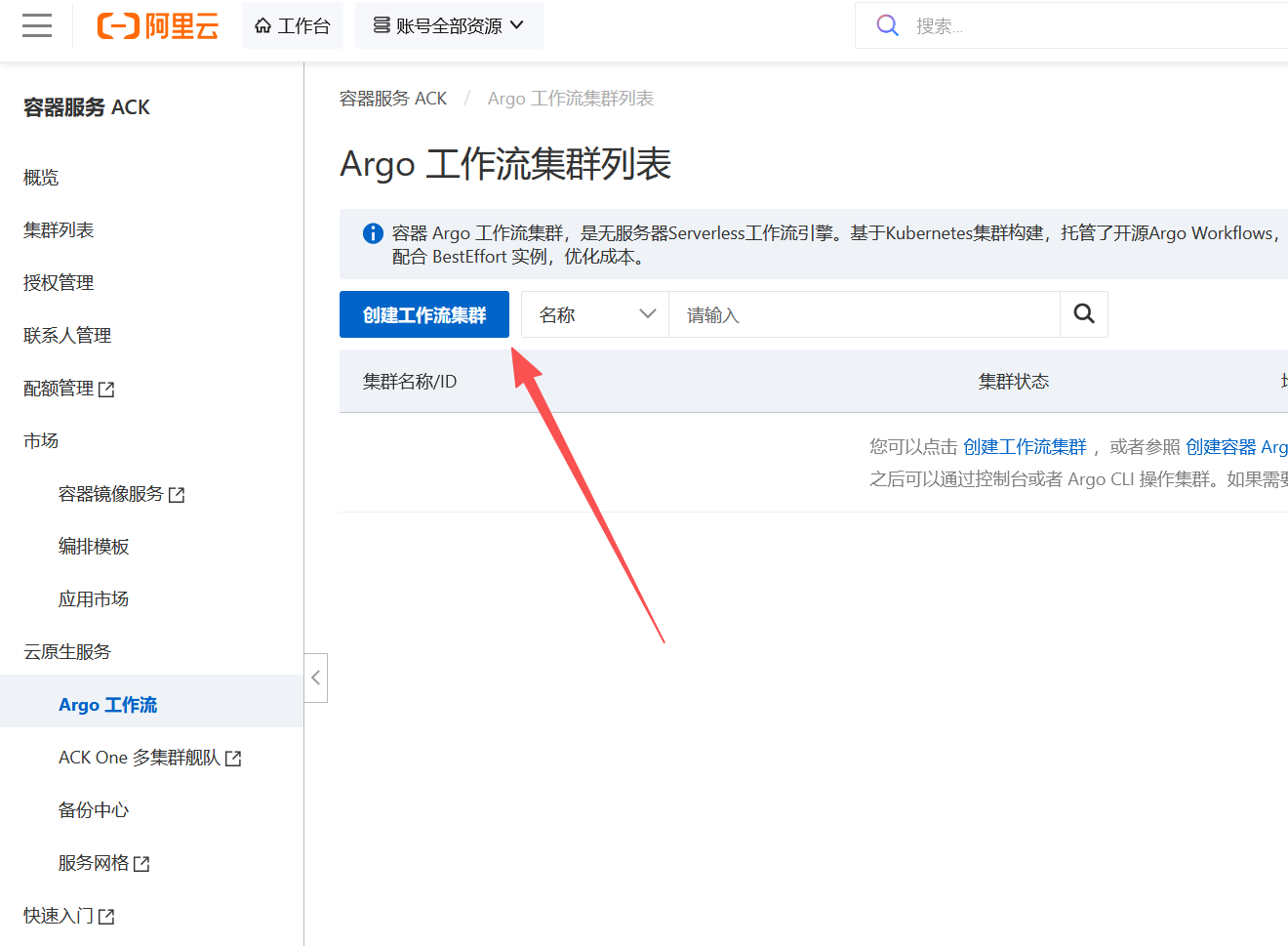This screenshot has height=946, width=1288.
Task: Open 联系人管理 in the sidebar
Action: 67,336
